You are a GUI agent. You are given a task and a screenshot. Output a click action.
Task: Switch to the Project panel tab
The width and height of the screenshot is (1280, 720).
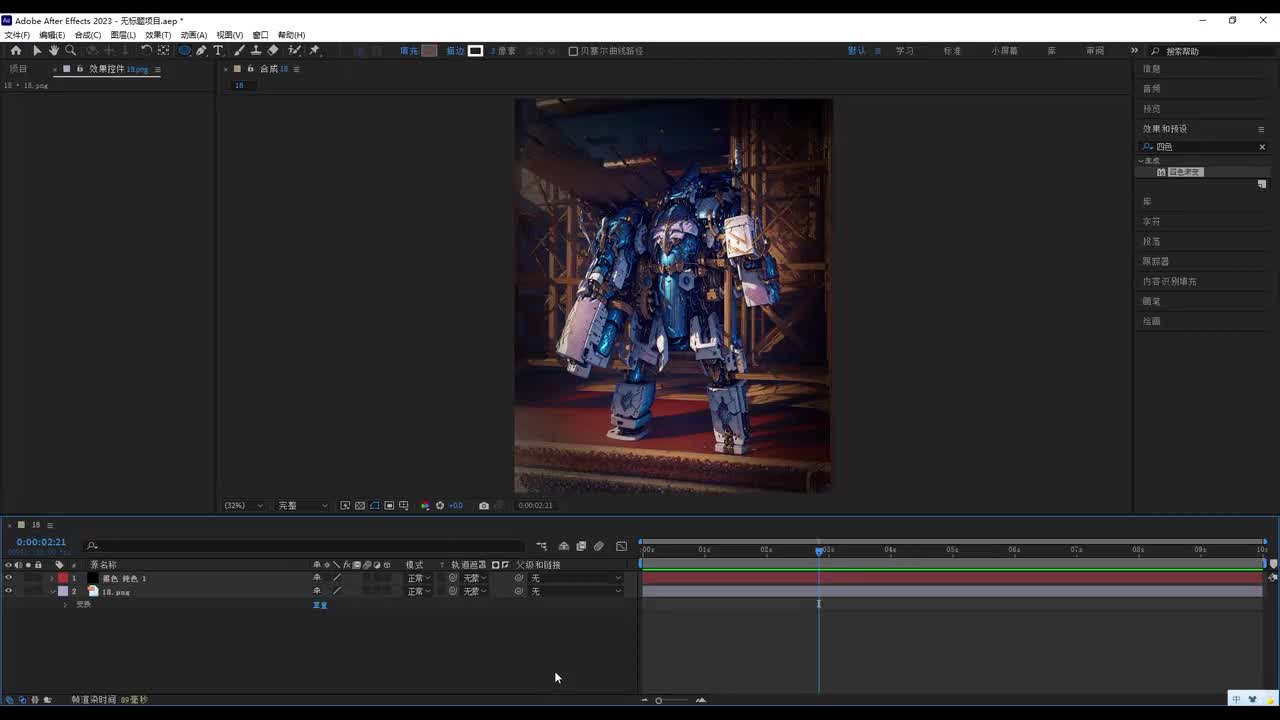click(19, 69)
